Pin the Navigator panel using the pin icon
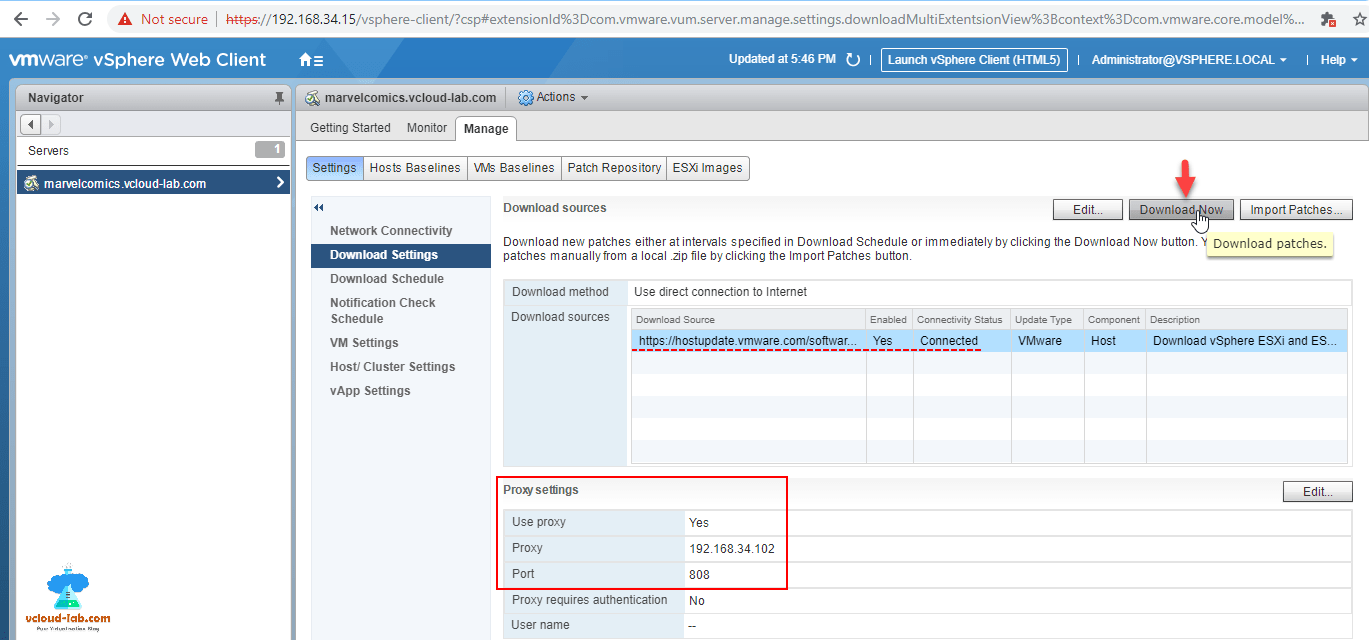1369x640 pixels. (x=280, y=97)
